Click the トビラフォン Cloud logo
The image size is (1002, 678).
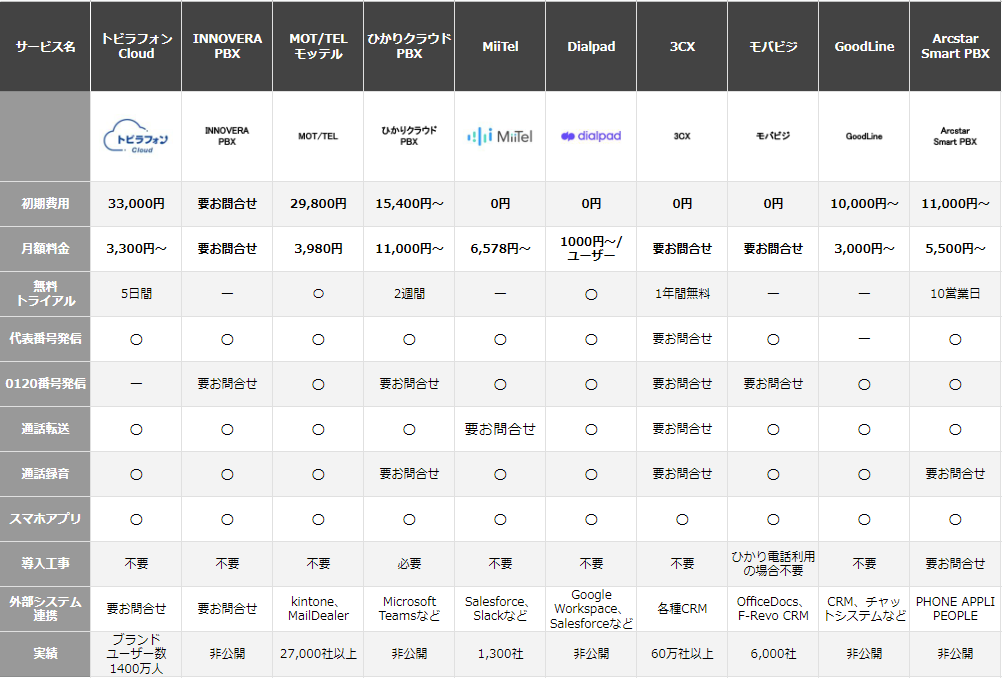(x=136, y=137)
